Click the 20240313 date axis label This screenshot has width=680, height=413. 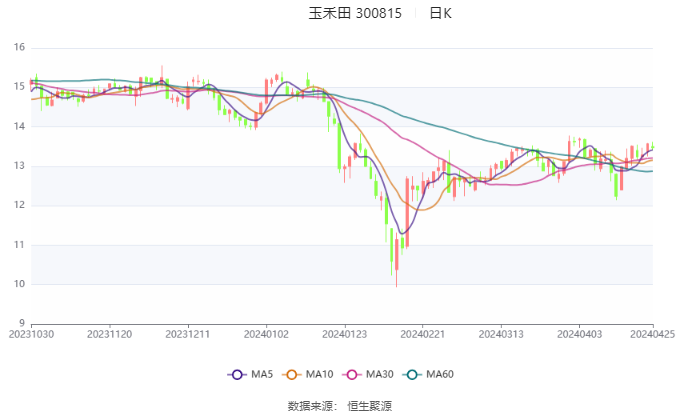point(501,334)
